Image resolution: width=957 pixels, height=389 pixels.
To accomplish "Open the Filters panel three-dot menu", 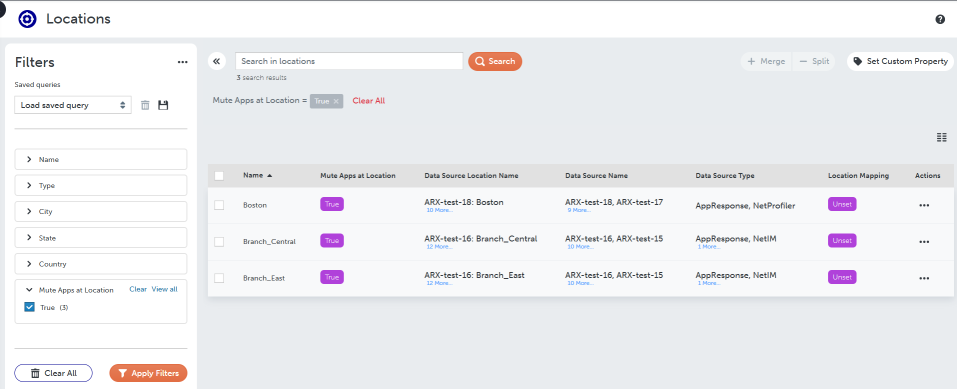I will (x=182, y=62).
